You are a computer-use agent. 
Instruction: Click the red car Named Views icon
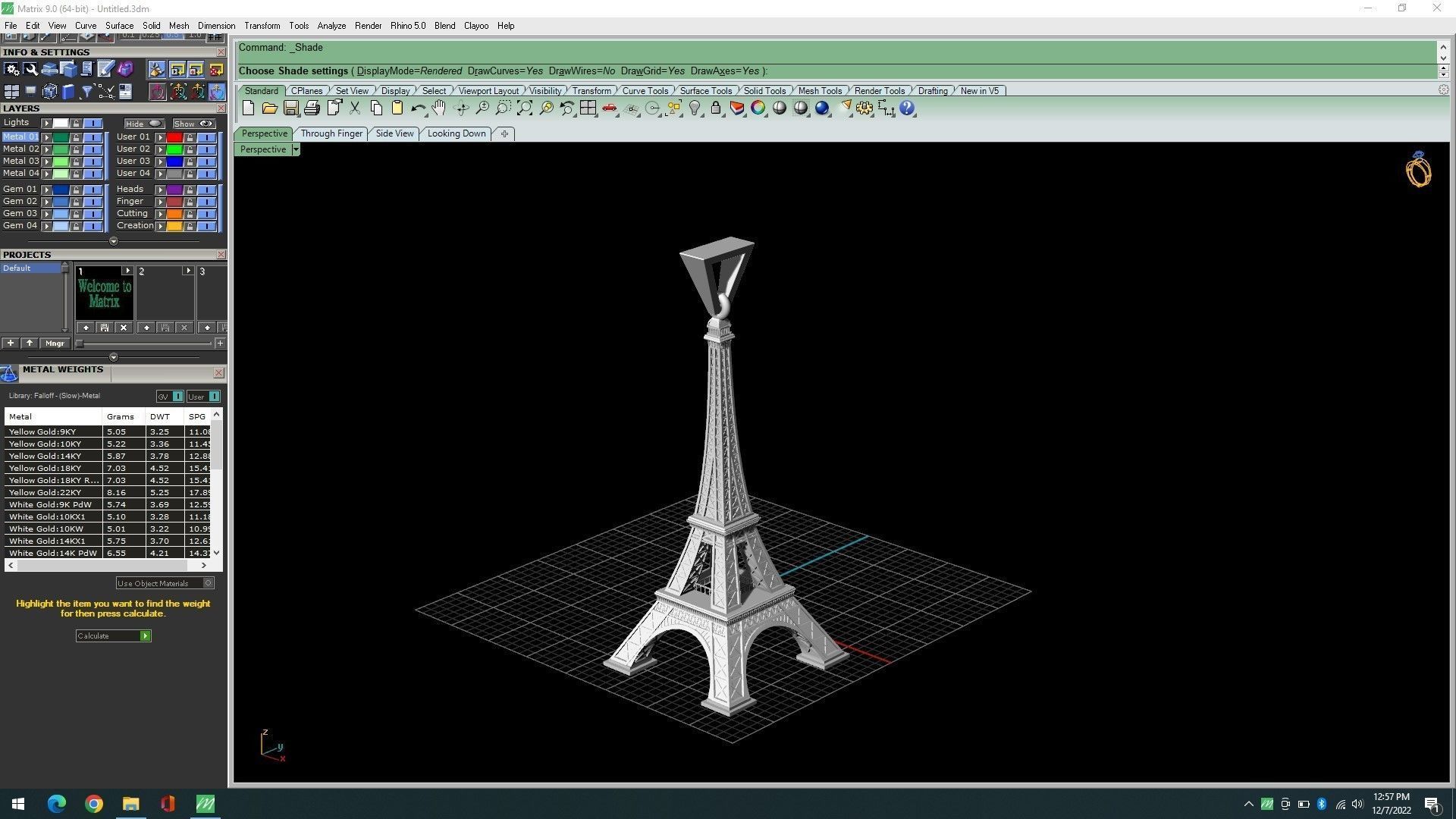pyautogui.click(x=609, y=108)
